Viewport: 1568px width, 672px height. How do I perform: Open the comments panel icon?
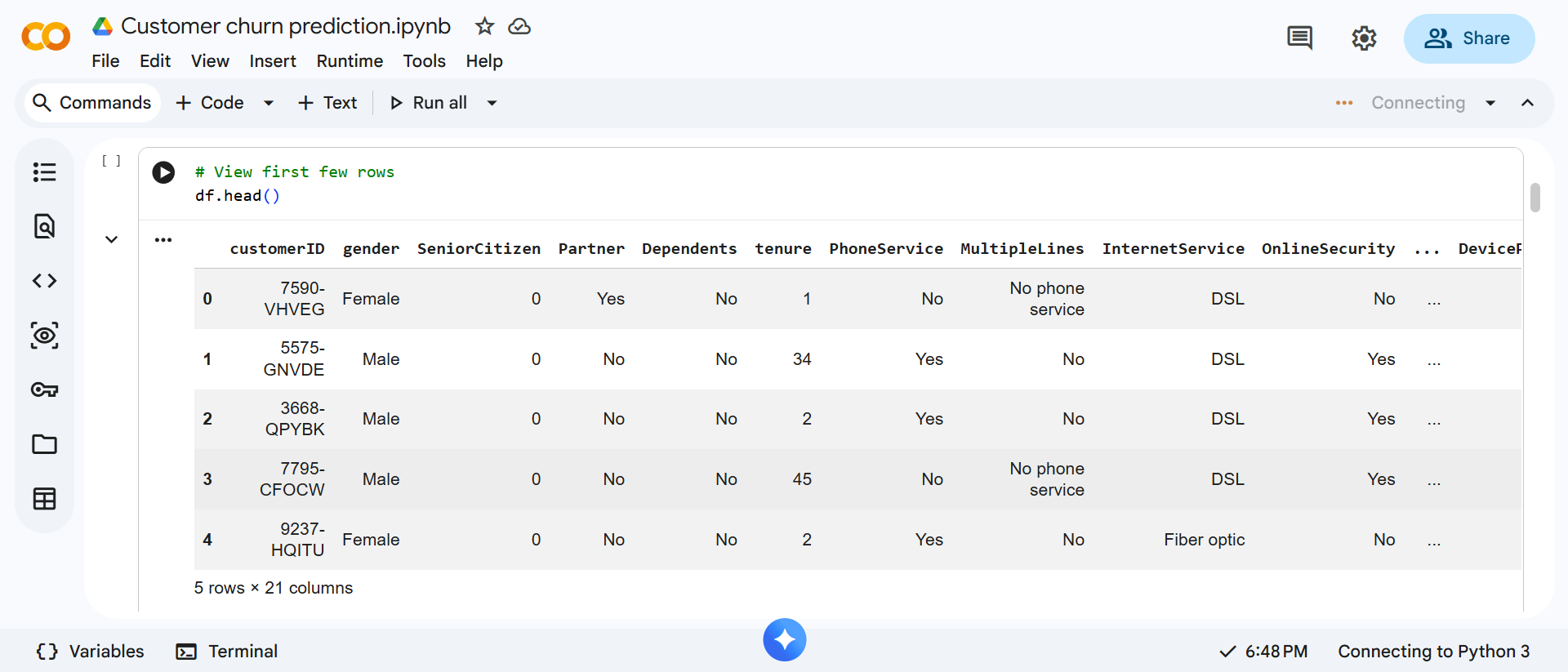coord(1299,38)
